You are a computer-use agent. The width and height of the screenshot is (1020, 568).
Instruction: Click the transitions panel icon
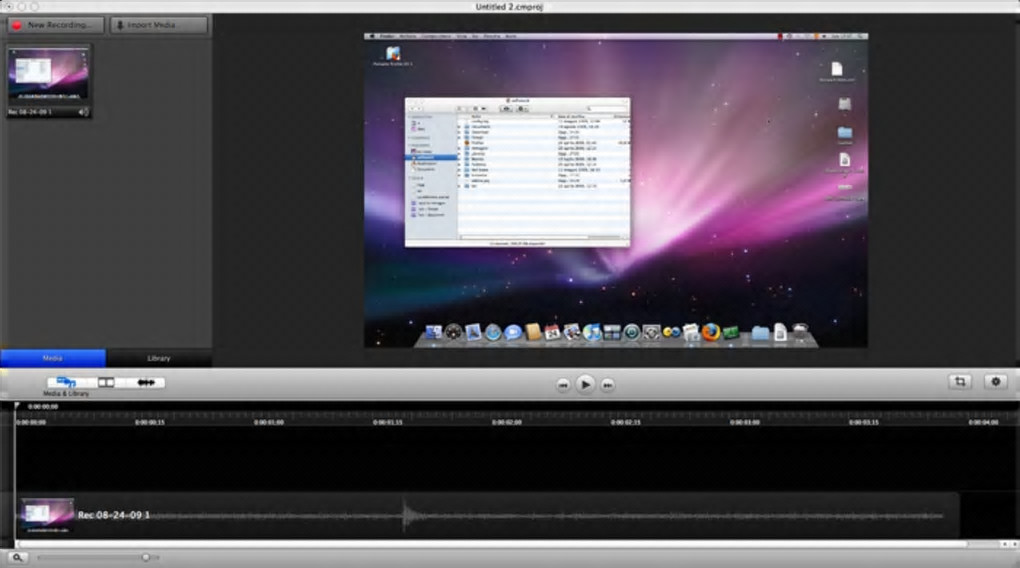pyautogui.click(x=106, y=382)
